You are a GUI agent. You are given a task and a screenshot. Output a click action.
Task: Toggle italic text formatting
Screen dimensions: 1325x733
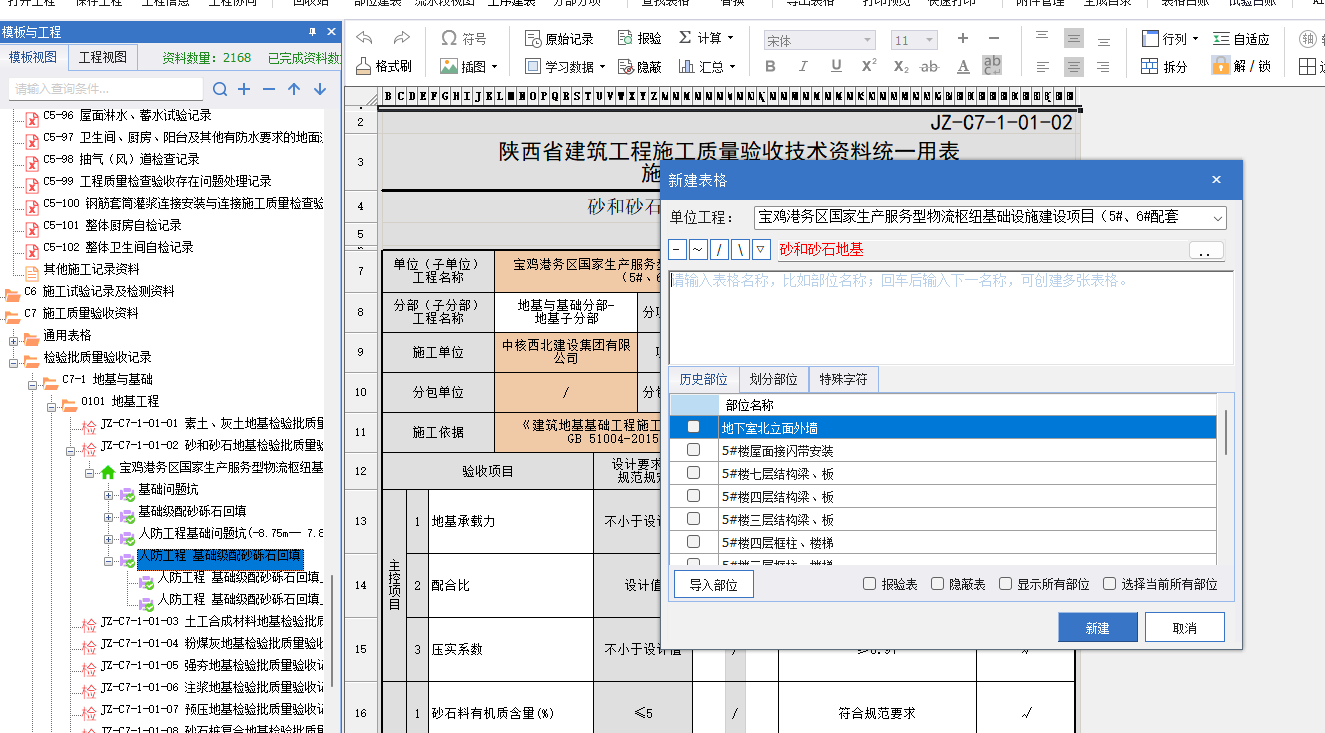point(802,66)
